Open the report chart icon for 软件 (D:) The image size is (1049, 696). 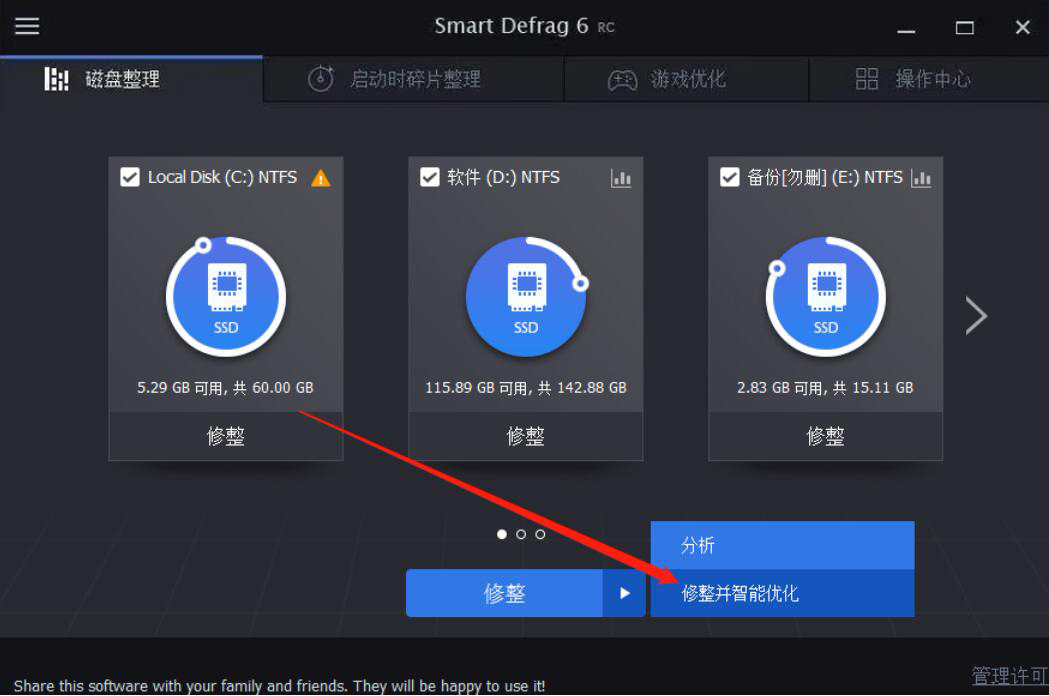click(621, 178)
